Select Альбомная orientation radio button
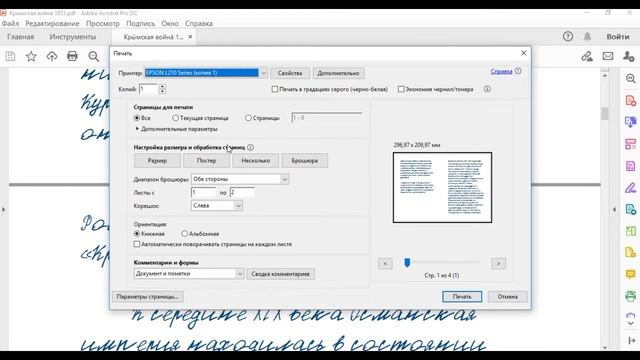 pyautogui.click(x=184, y=234)
